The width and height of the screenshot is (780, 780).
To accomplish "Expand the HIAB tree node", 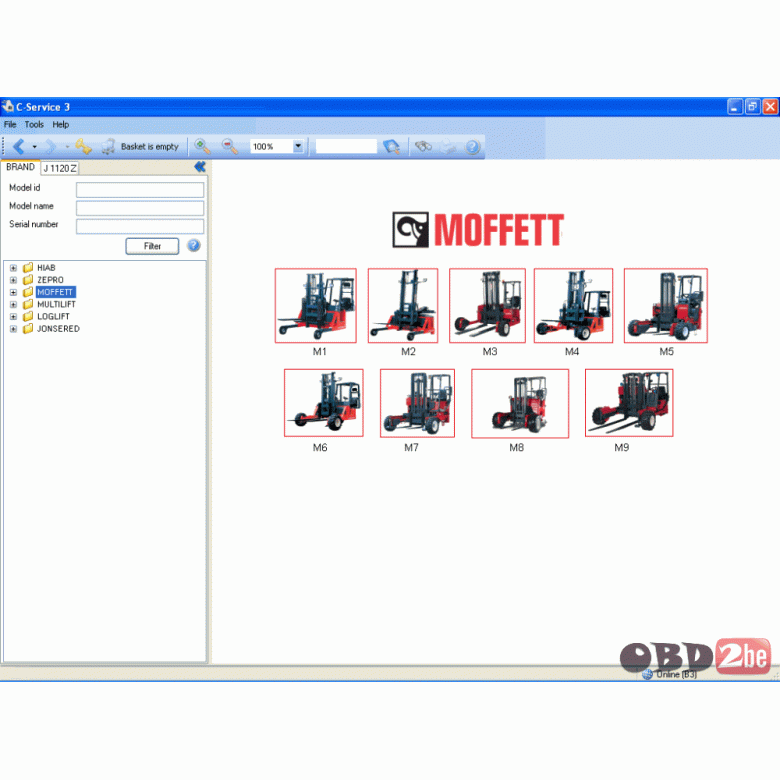I will click(13, 268).
